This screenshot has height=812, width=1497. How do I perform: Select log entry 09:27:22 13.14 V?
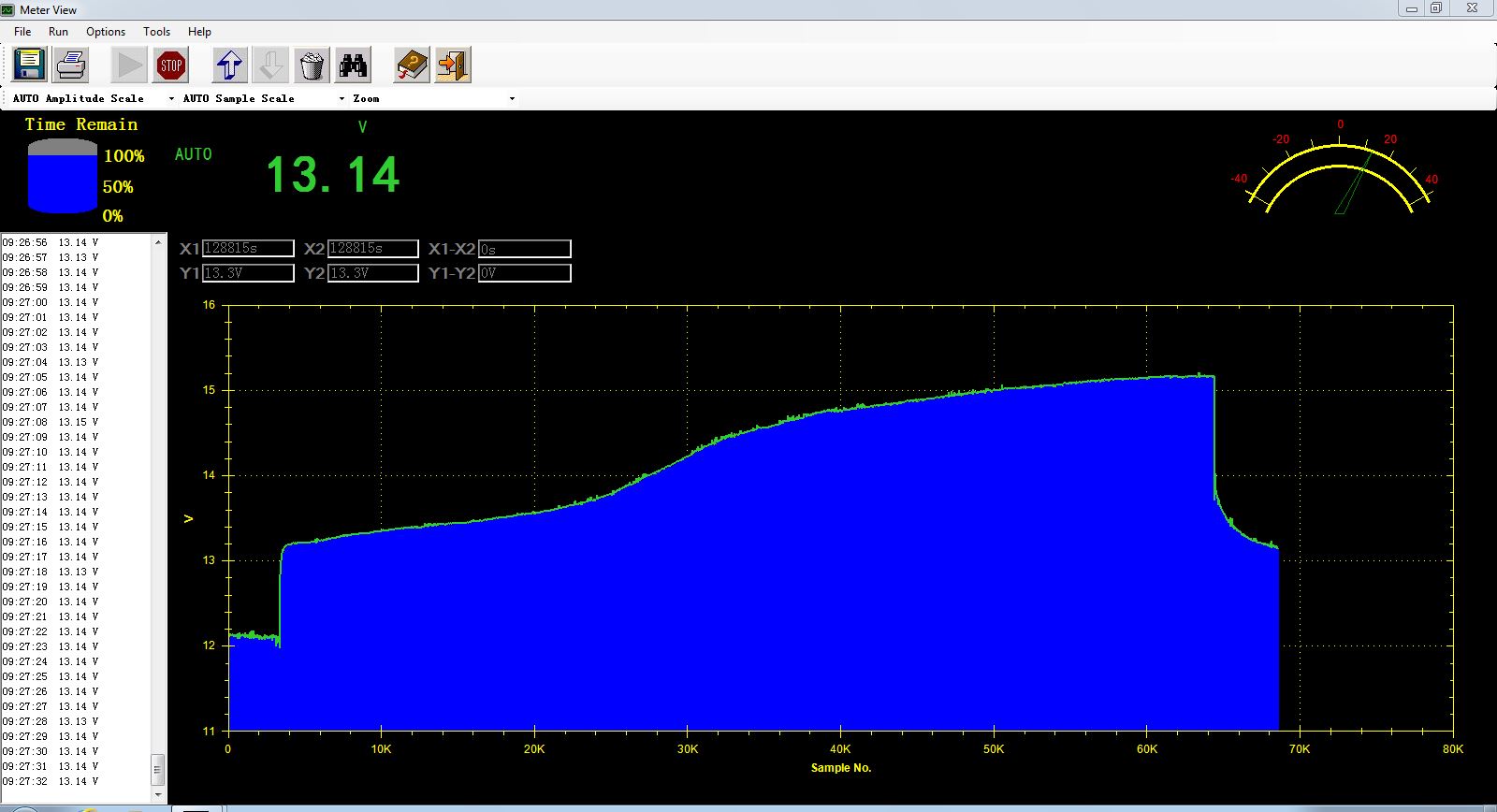pyautogui.click(x=51, y=631)
